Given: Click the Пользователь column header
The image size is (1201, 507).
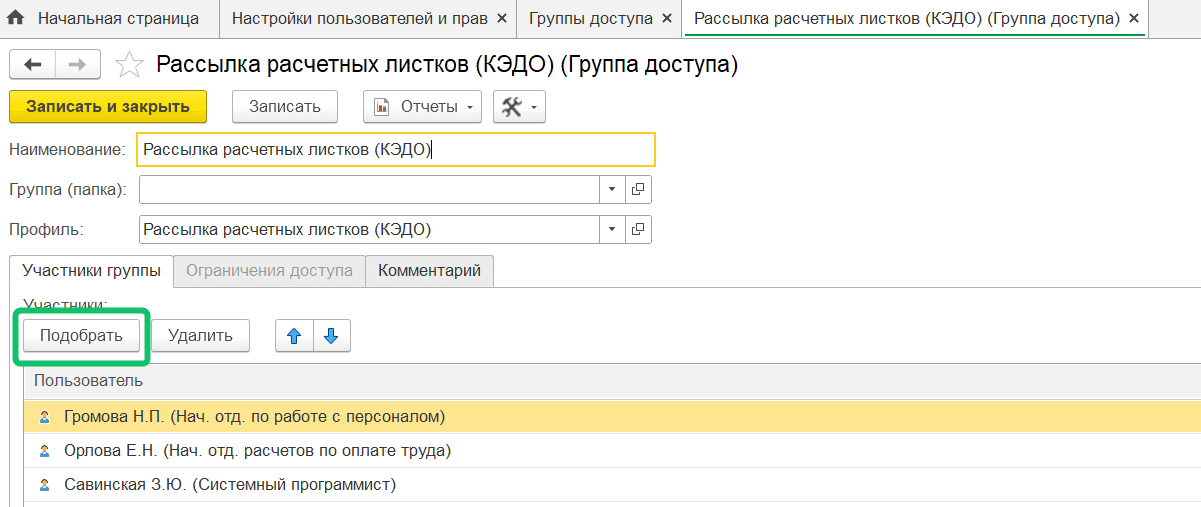Looking at the screenshot, I should pyautogui.click(x=612, y=381).
